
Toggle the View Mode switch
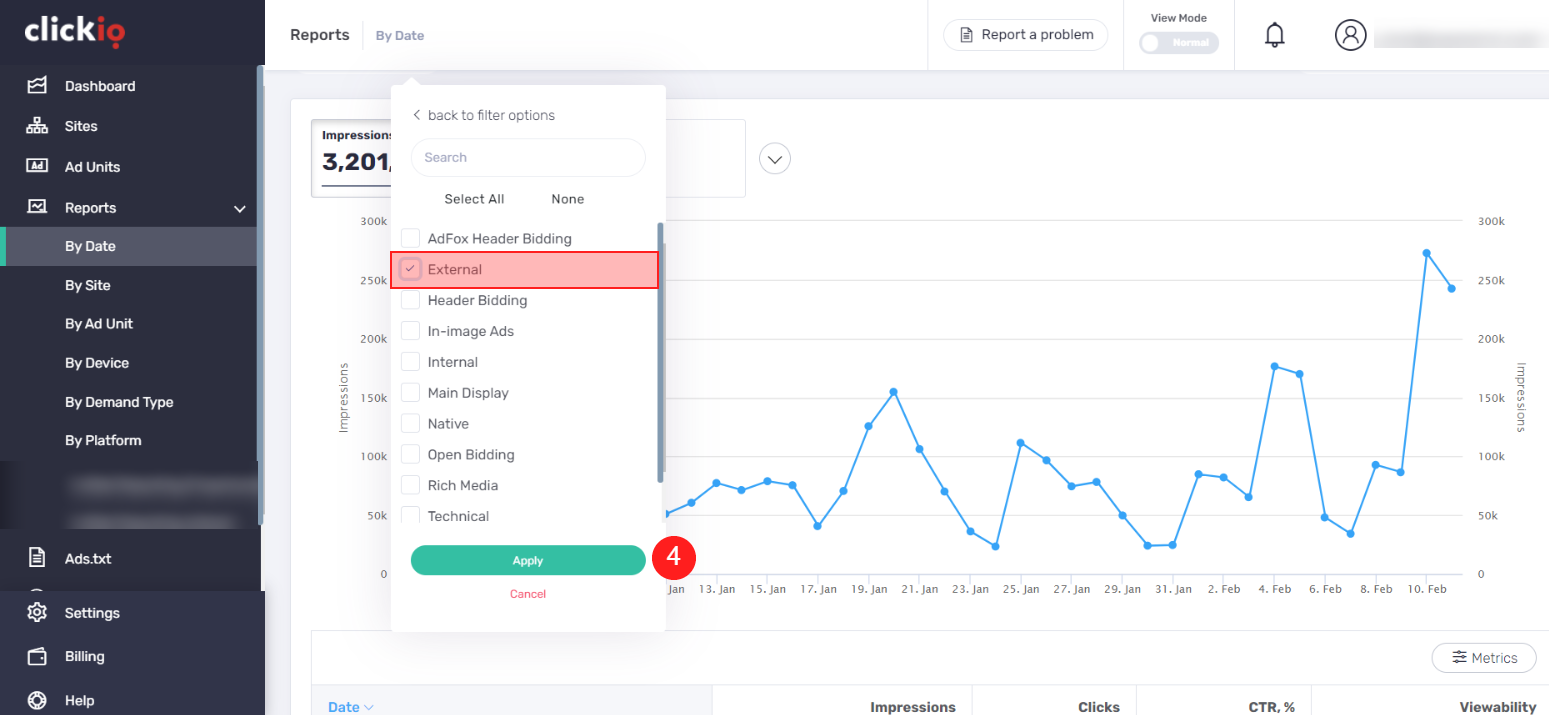point(1179,43)
